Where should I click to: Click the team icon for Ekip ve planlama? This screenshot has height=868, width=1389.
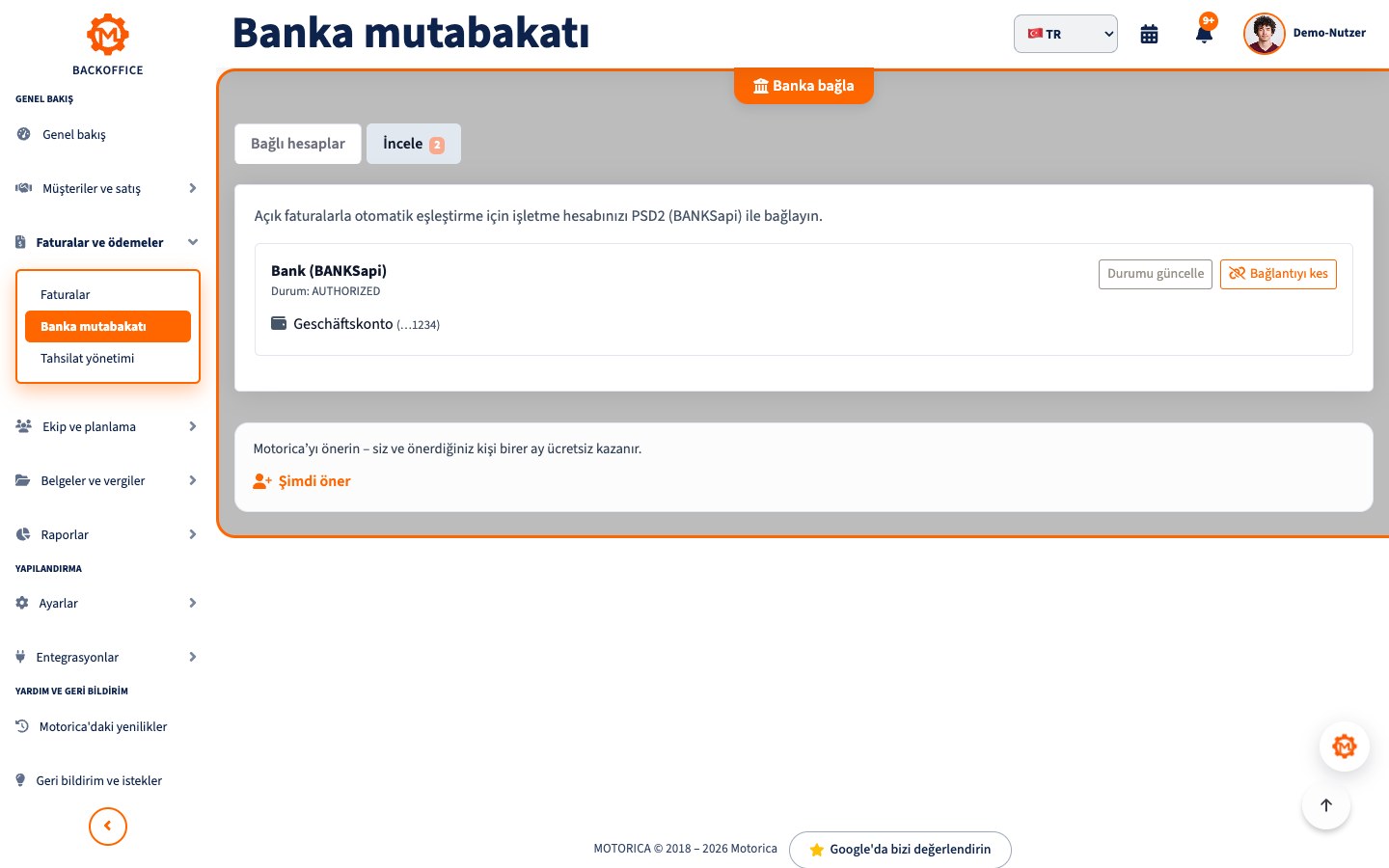[24, 426]
